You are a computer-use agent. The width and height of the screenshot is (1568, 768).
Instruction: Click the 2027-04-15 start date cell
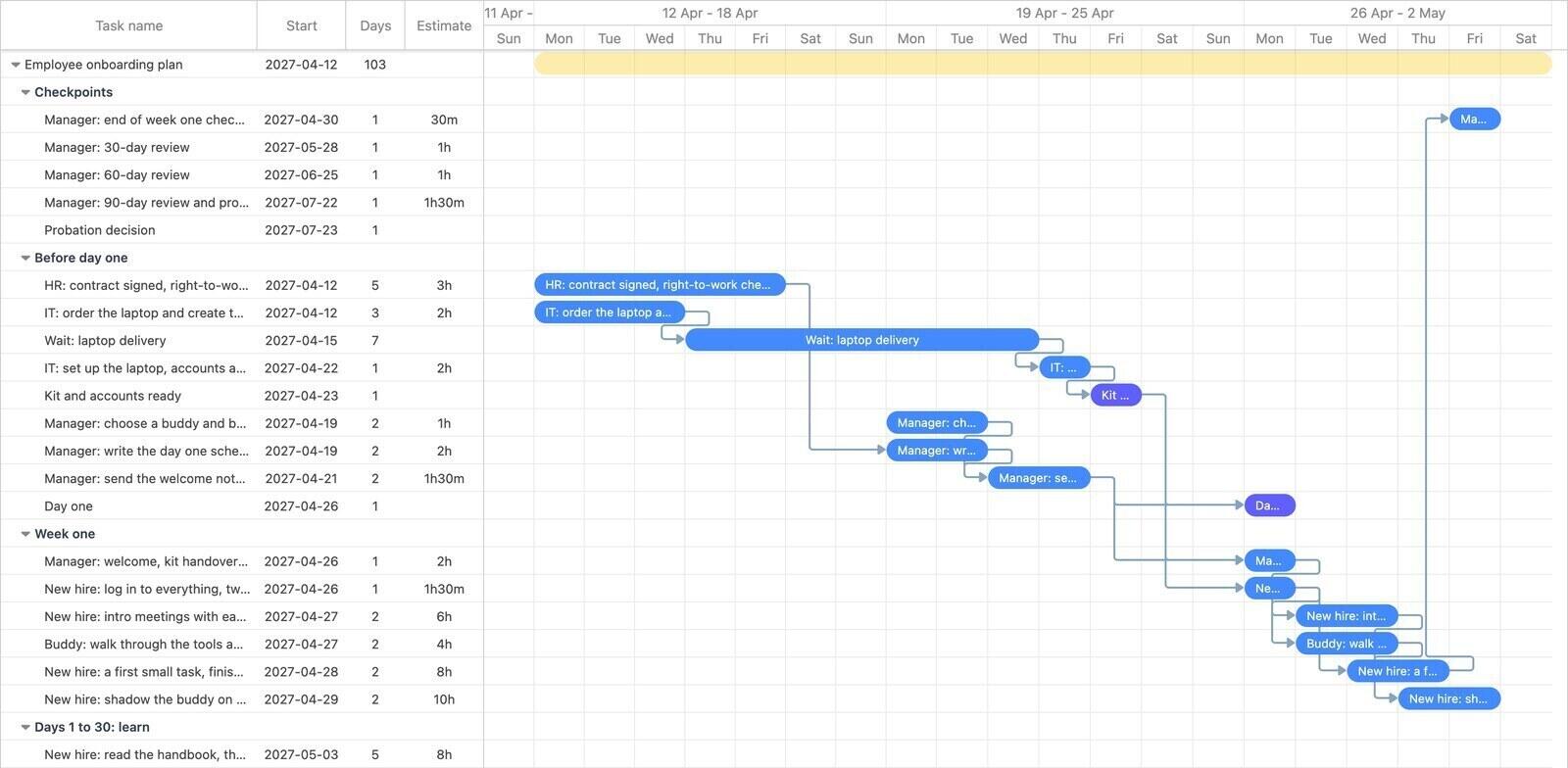(302, 341)
